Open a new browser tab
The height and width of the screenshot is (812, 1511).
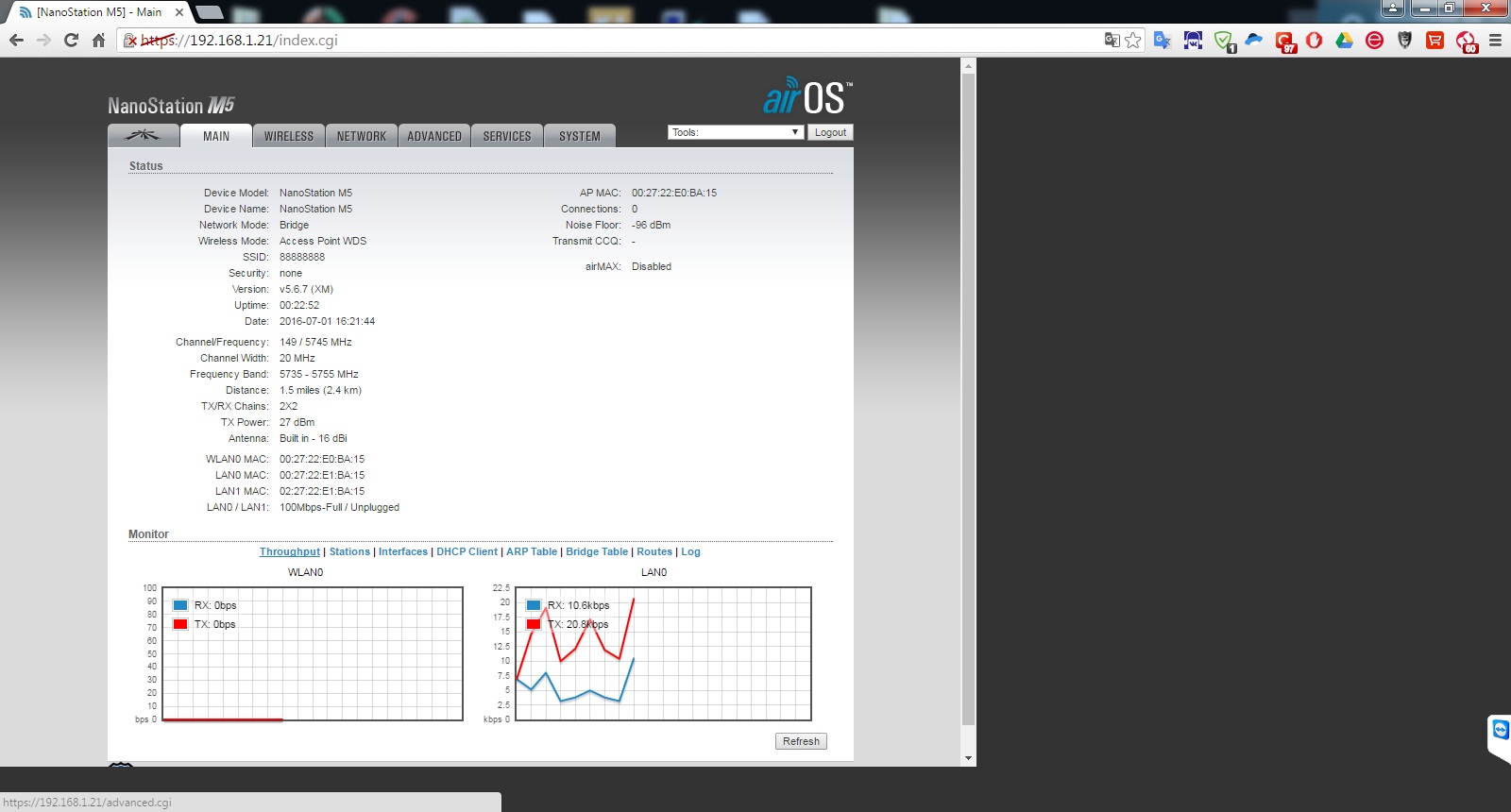tap(209, 12)
